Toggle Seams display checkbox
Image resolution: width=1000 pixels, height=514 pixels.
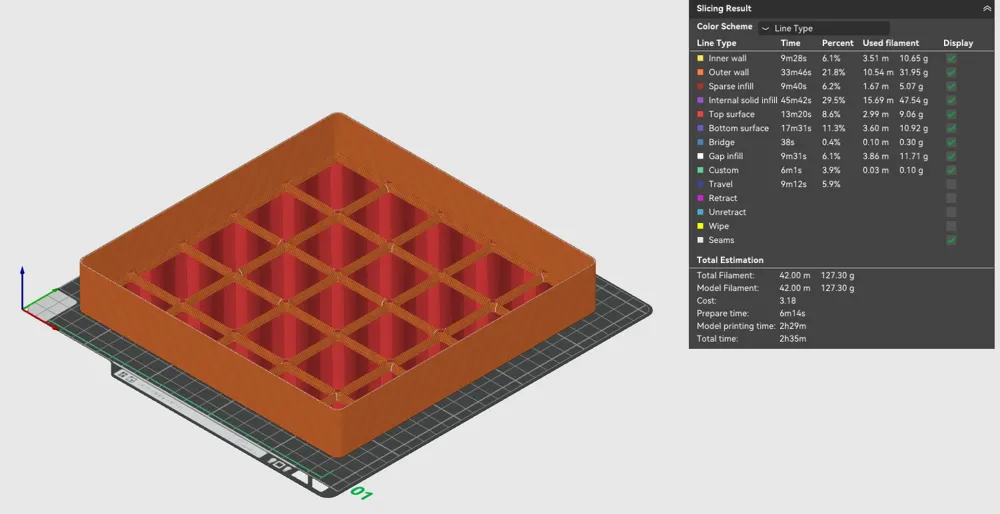951,240
